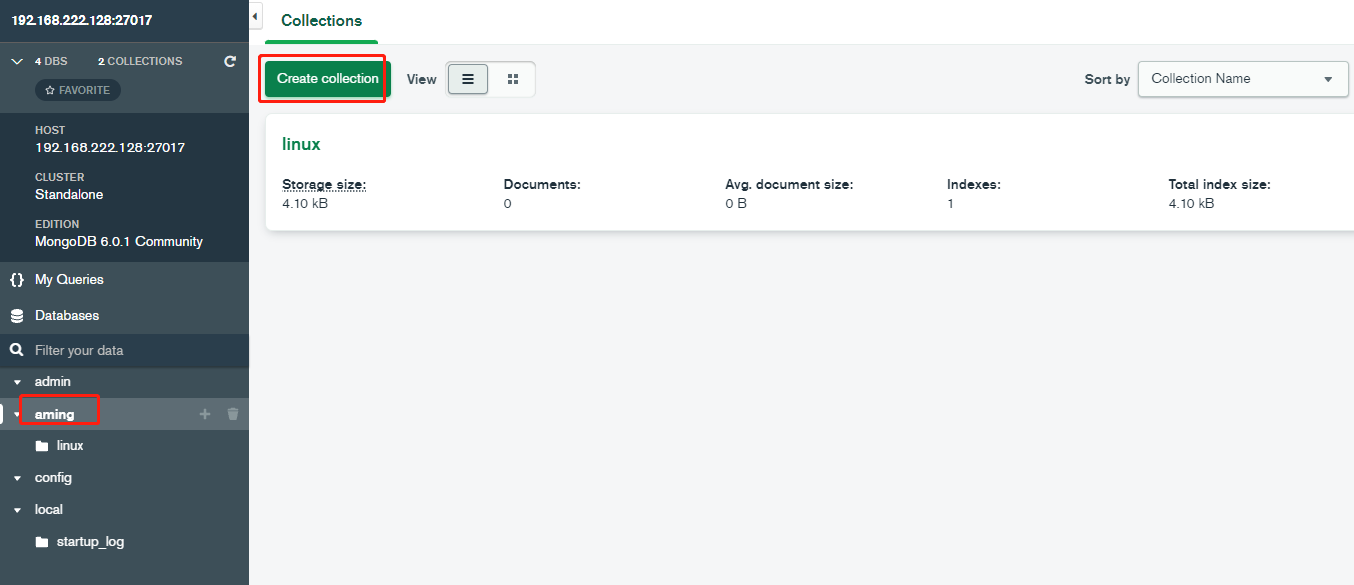This screenshot has width=1354, height=585.
Task: Collapse the aming database caret
Action: pos(17,414)
